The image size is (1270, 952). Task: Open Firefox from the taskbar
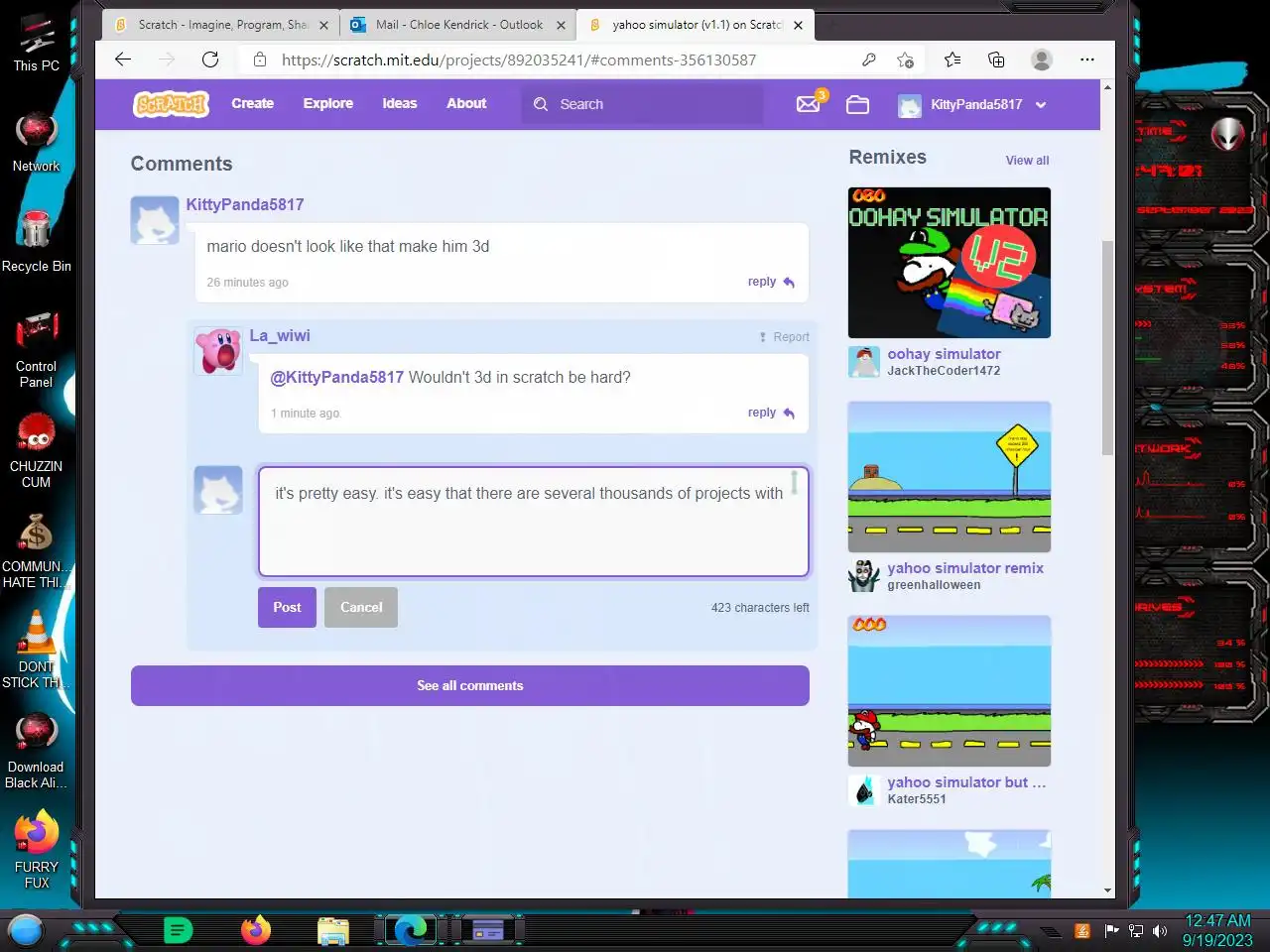coord(256,930)
